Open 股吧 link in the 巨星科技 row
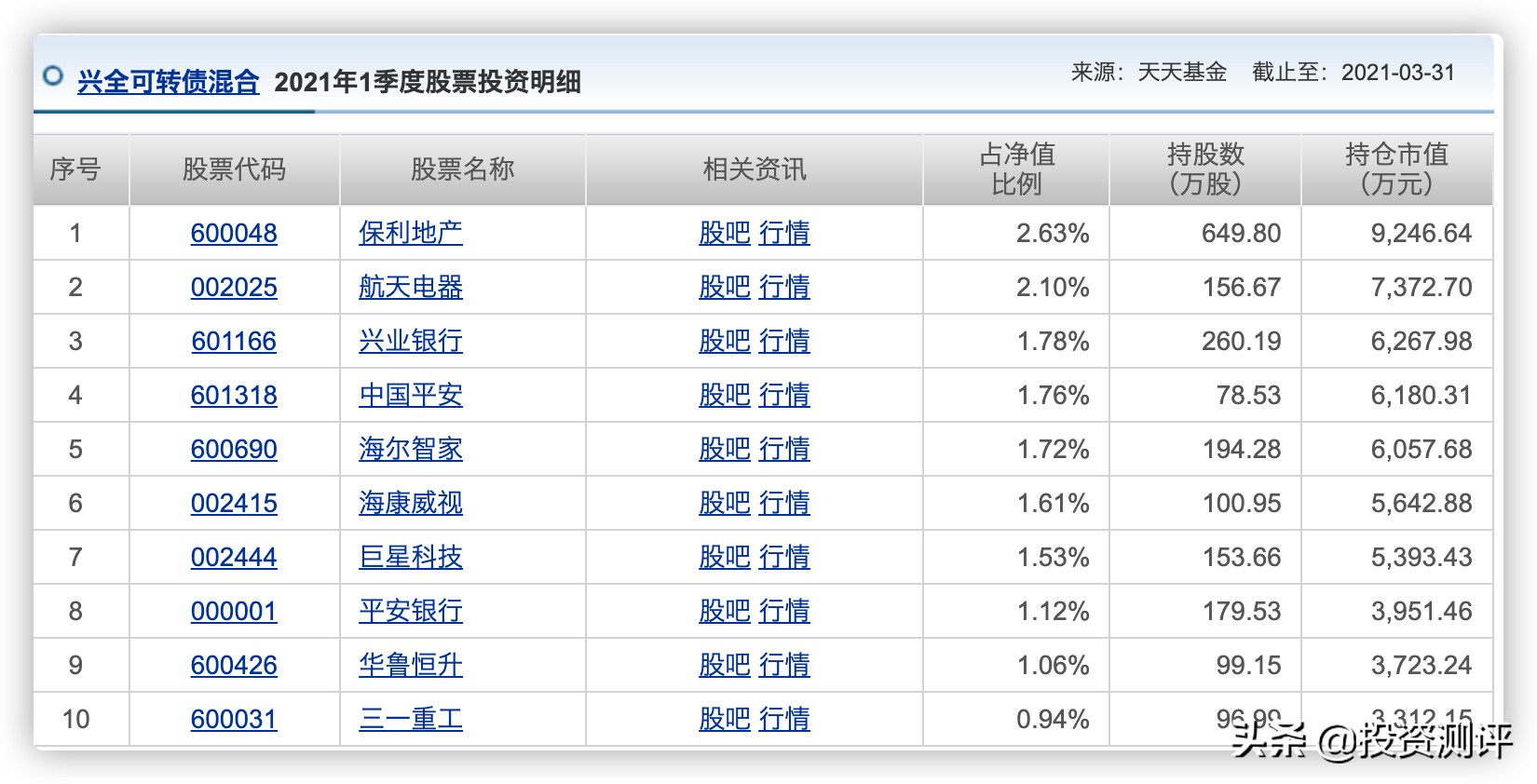This screenshot has width=1537, height=784. pyautogui.click(x=725, y=557)
